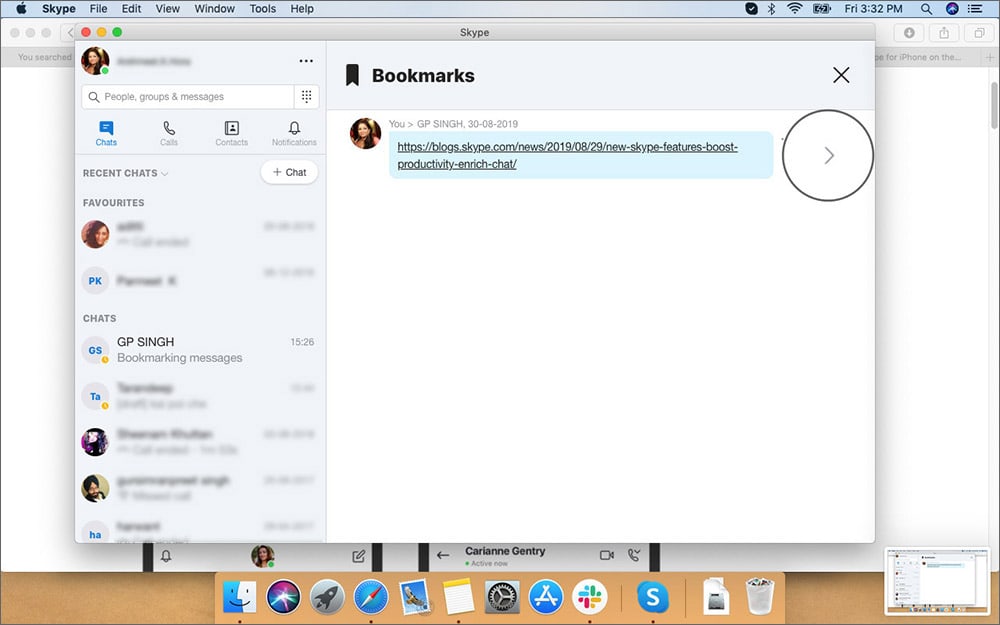Launch Skype from the Dock
Image resolution: width=1000 pixels, height=625 pixels.
point(653,597)
